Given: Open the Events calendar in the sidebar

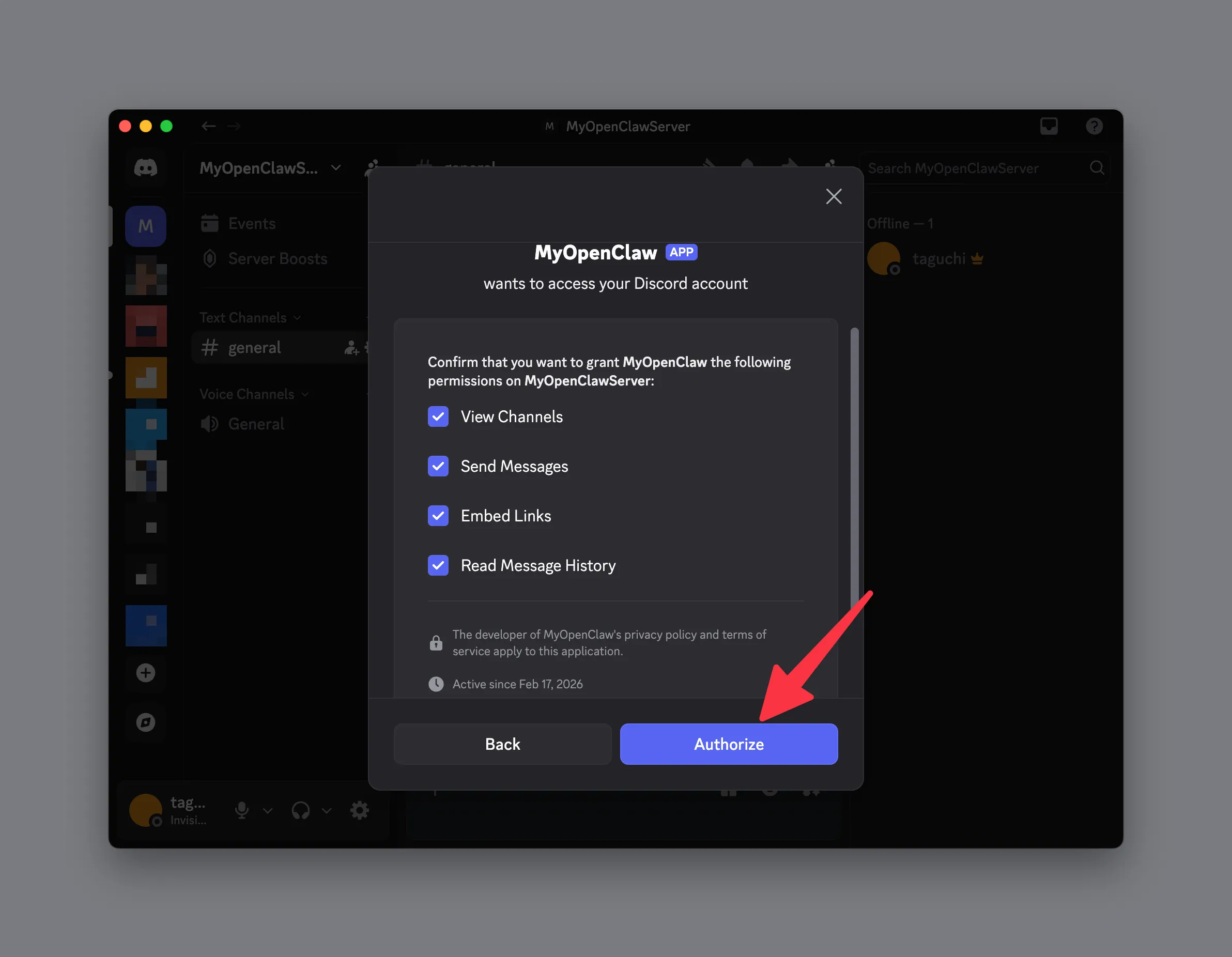Looking at the screenshot, I should tap(252, 223).
